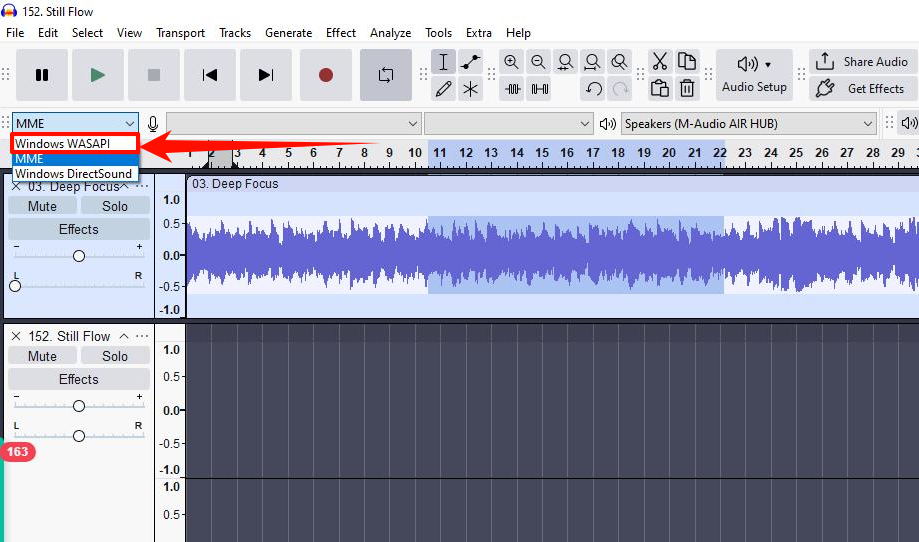Open Effects for 152. Still Flow track

79,379
